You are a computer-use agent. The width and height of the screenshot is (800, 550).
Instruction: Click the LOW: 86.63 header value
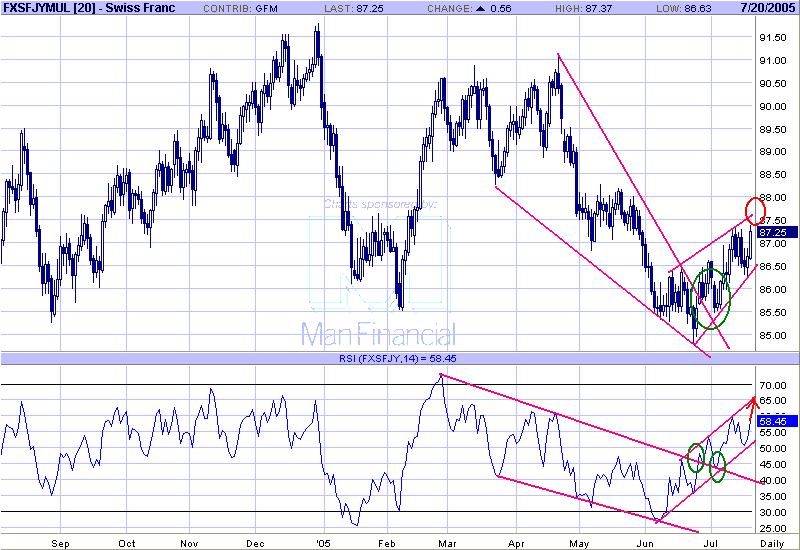pyautogui.click(x=684, y=9)
